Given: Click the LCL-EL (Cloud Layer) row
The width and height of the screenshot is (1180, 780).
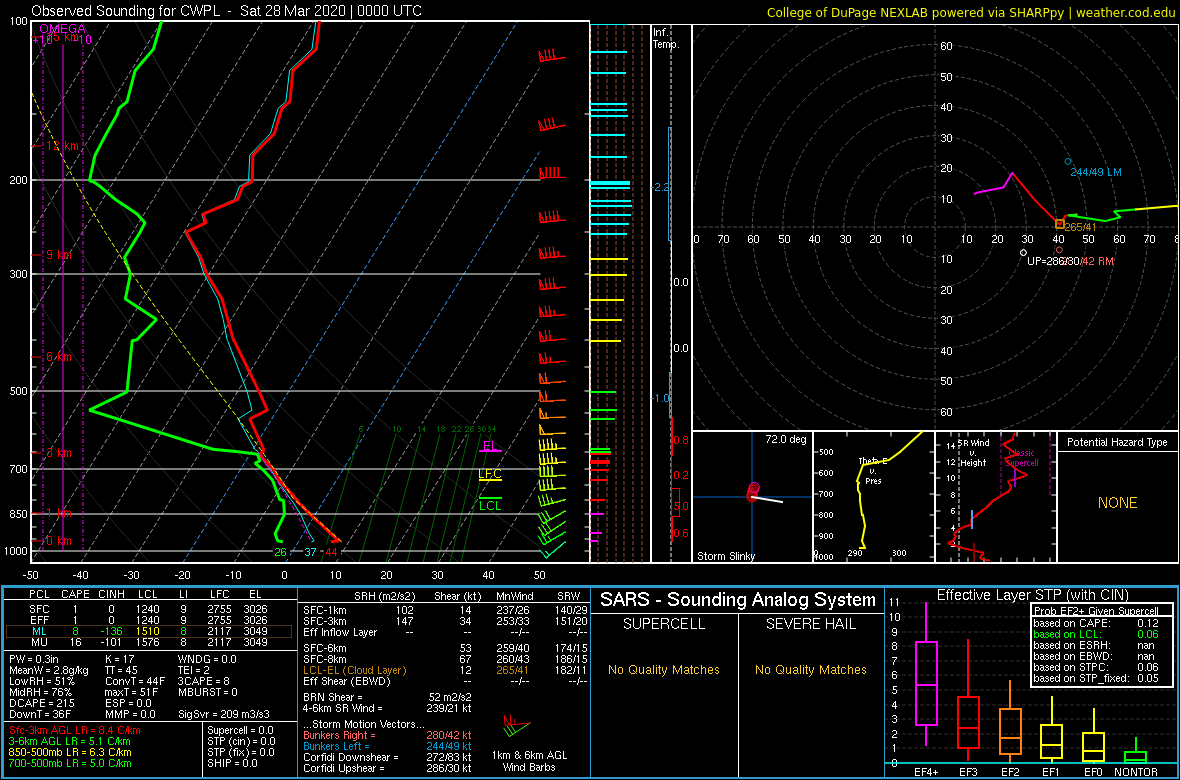Looking at the screenshot, I should coord(444,670).
